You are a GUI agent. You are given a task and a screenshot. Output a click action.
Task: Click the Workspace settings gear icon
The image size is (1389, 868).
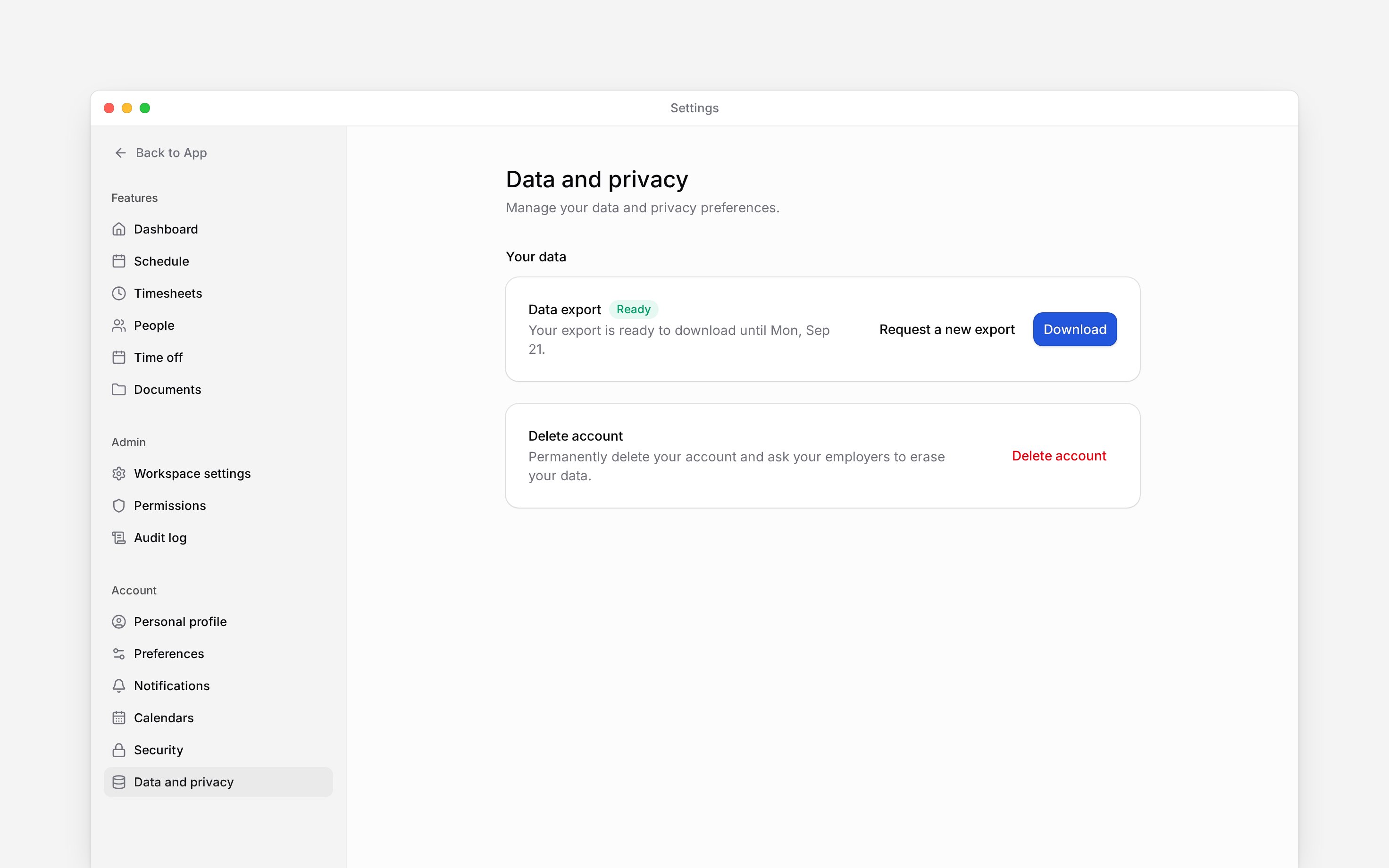[119, 474]
